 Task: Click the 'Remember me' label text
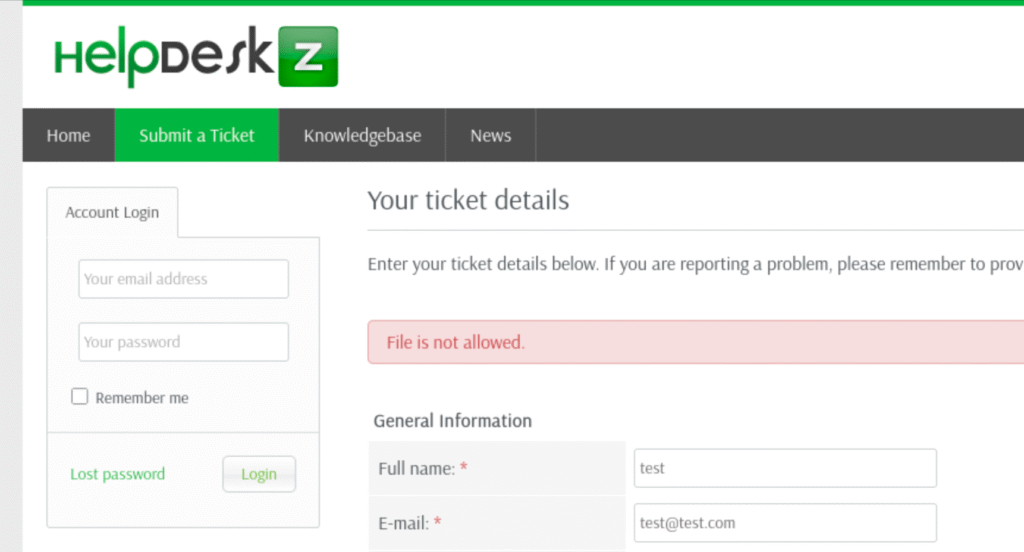142,398
